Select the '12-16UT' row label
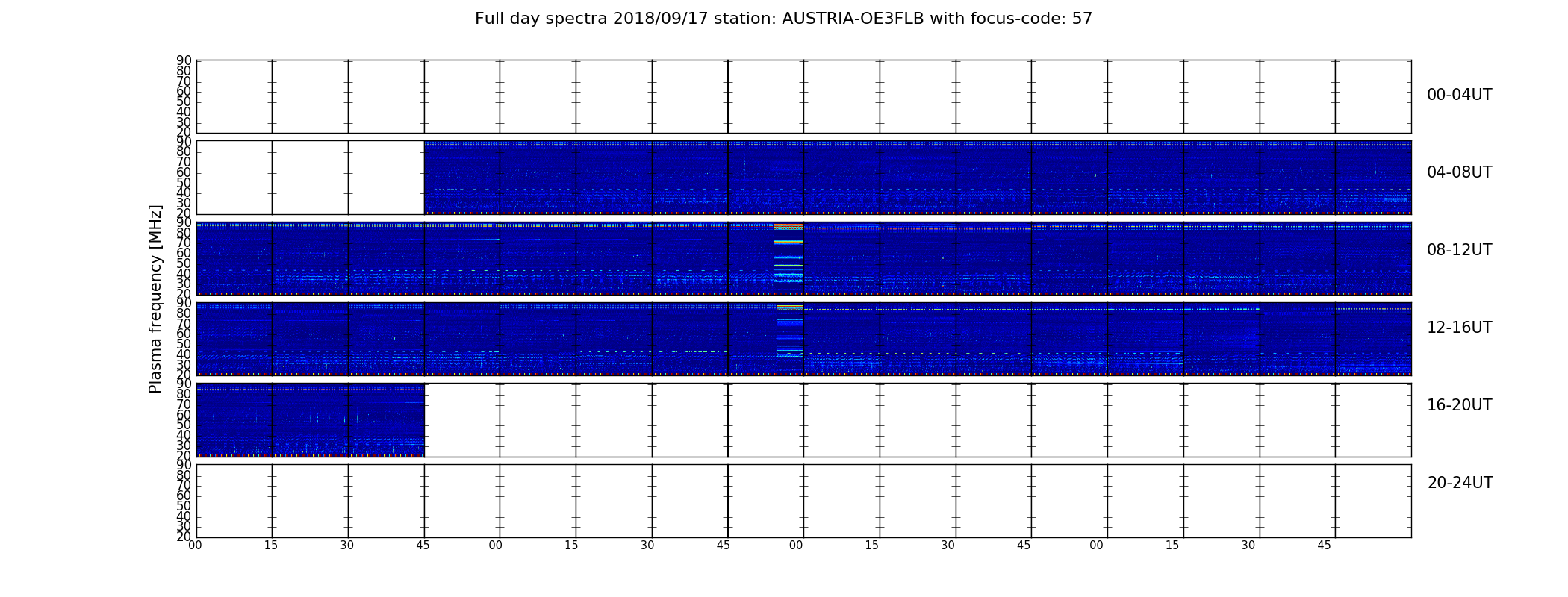The height and width of the screenshot is (597, 1568). coord(1459,328)
